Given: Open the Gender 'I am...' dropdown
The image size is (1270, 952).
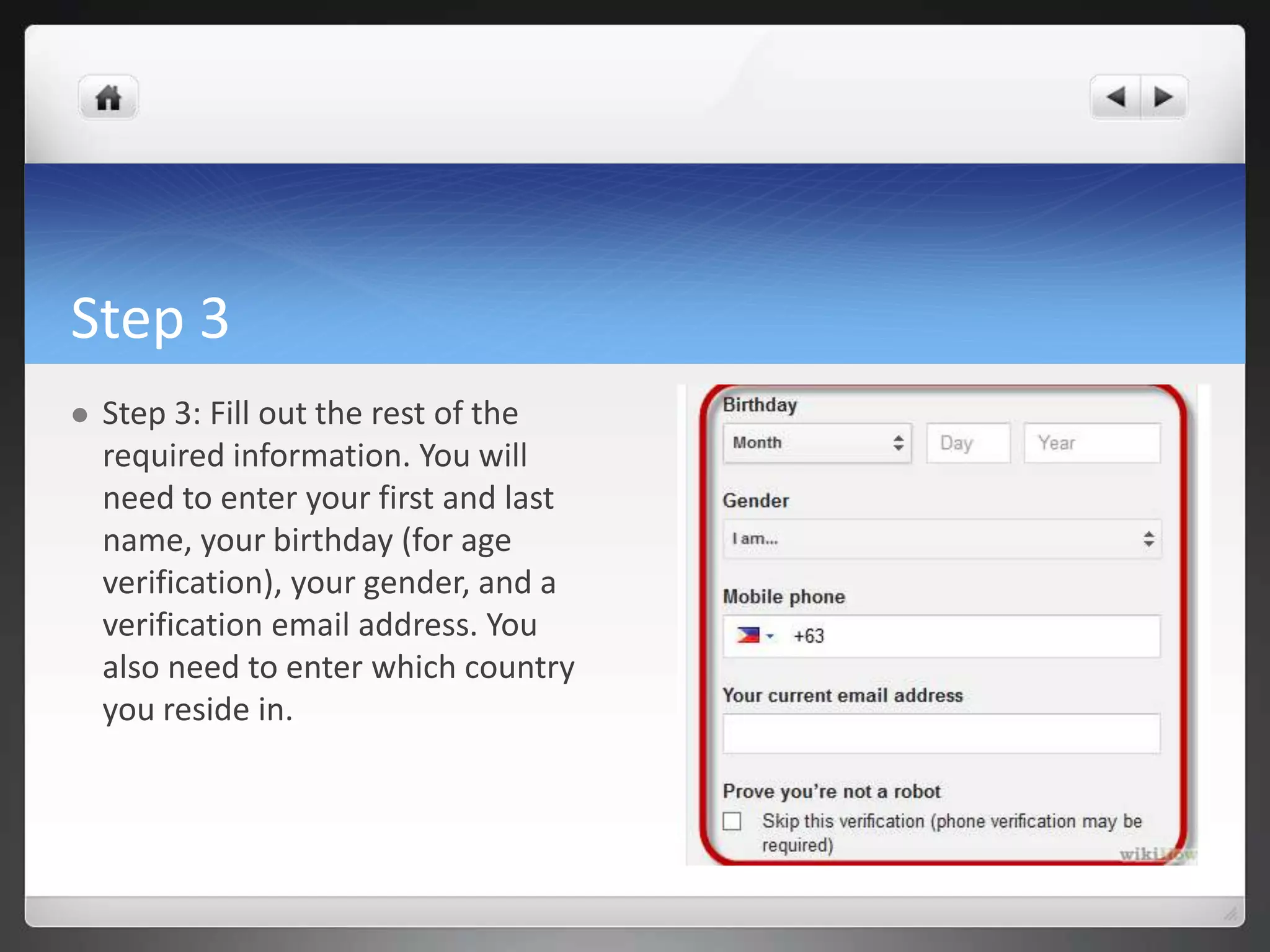Looking at the screenshot, I should [941, 539].
